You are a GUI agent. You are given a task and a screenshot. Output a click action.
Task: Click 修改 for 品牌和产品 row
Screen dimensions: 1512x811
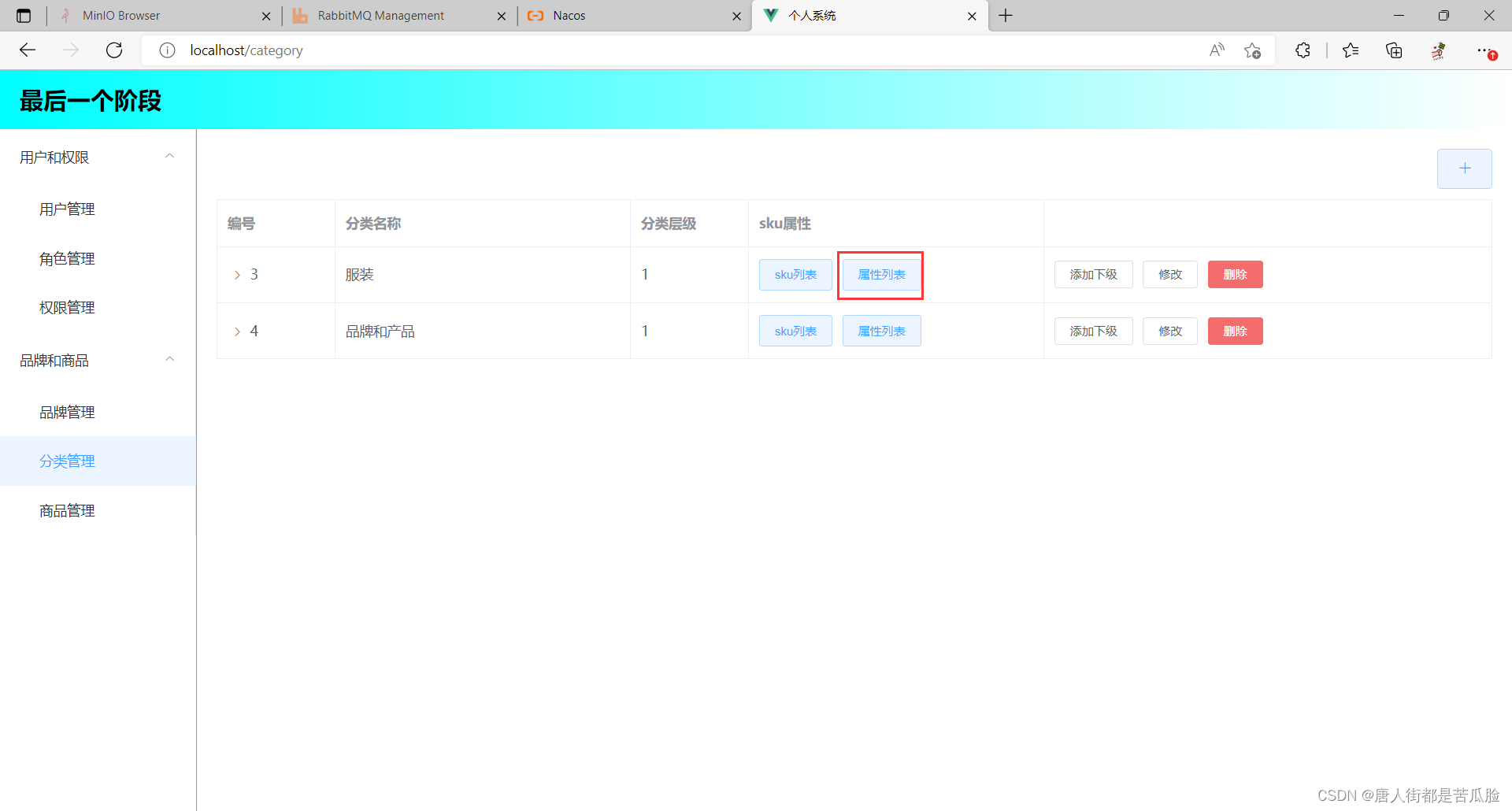(x=1170, y=331)
